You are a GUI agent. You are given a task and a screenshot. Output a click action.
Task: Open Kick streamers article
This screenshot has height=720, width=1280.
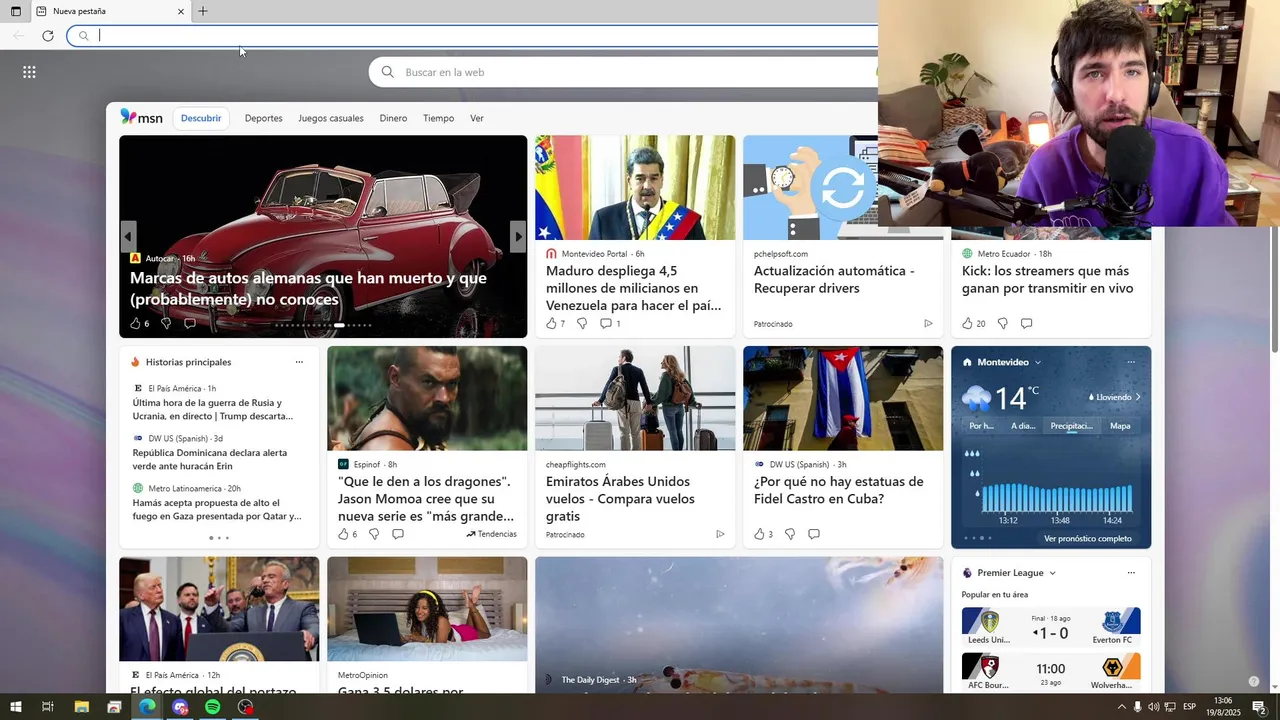pyautogui.click(x=1046, y=279)
